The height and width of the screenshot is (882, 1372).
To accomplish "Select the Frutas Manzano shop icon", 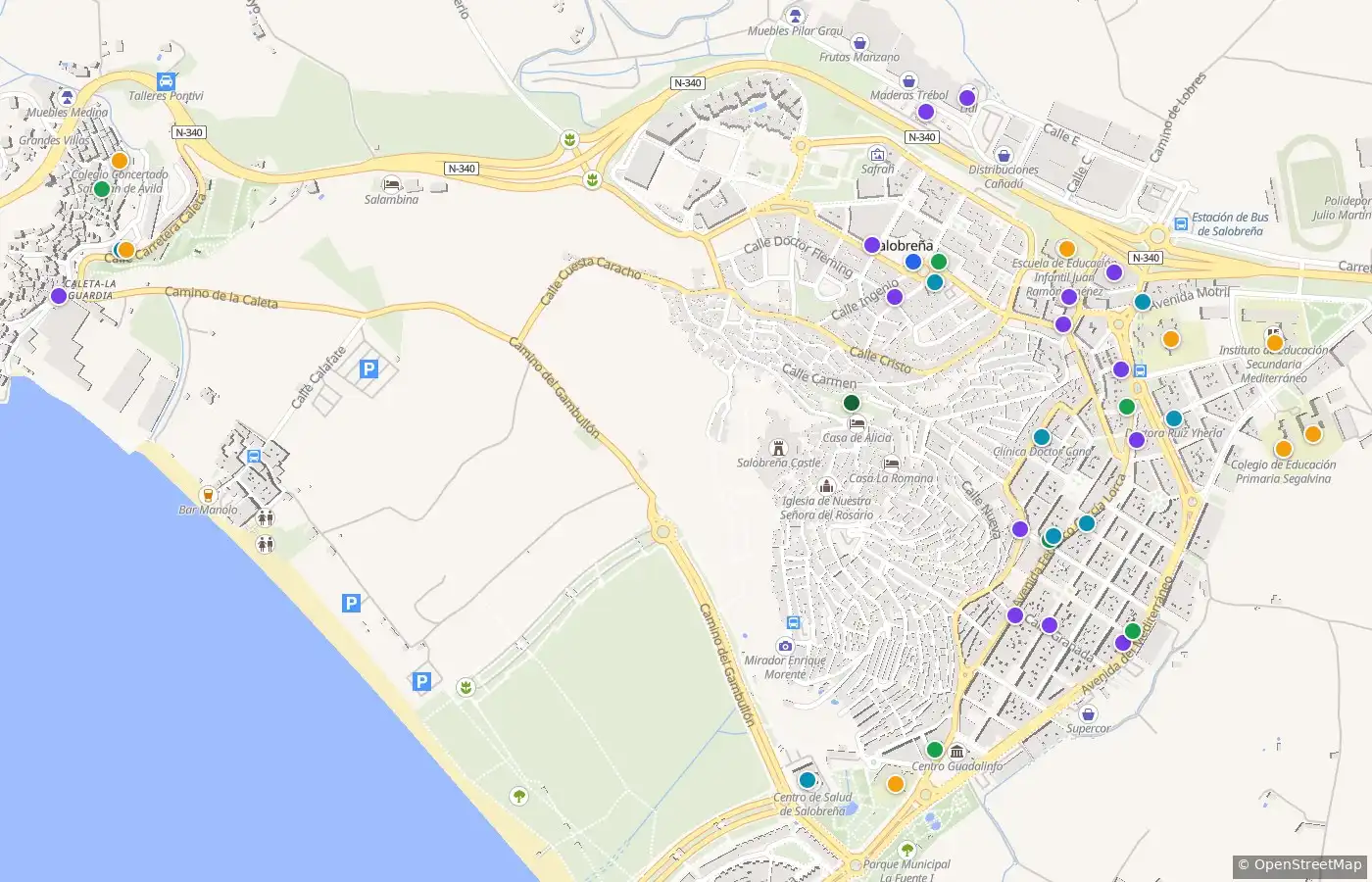I will point(859,42).
